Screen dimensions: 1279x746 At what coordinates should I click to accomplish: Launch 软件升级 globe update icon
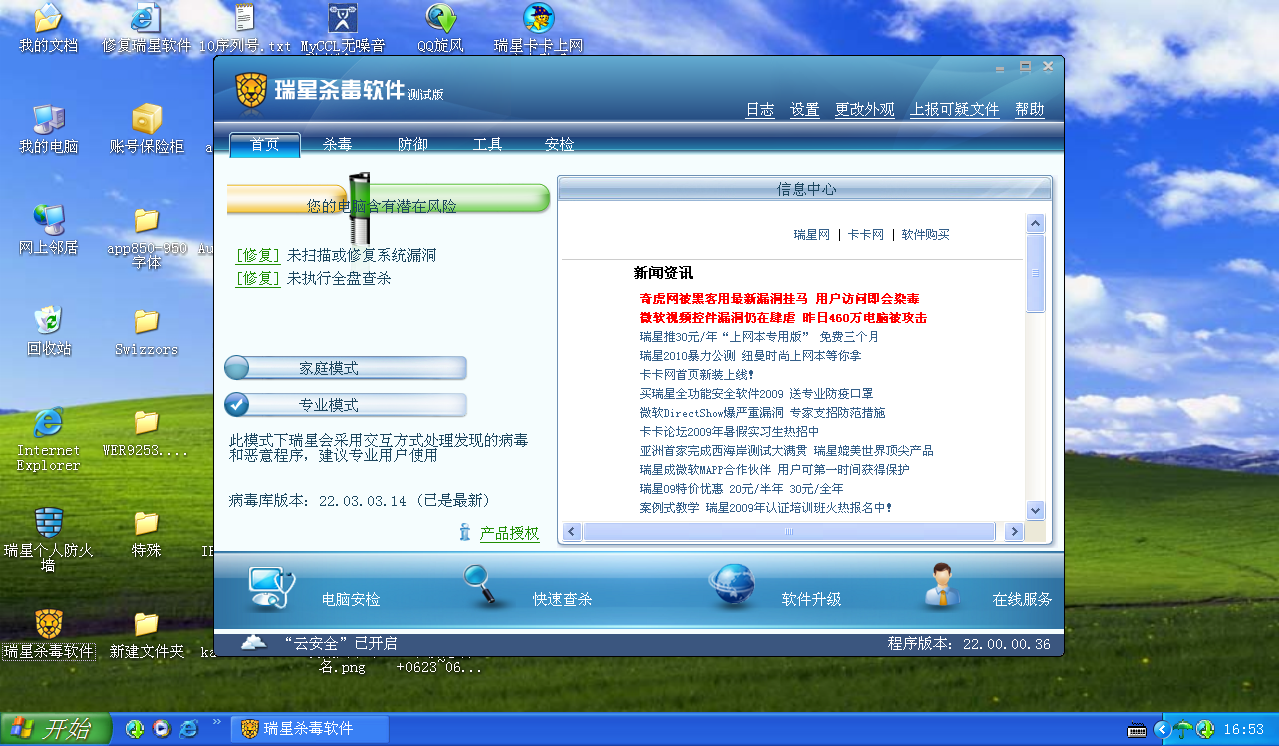click(731, 586)
